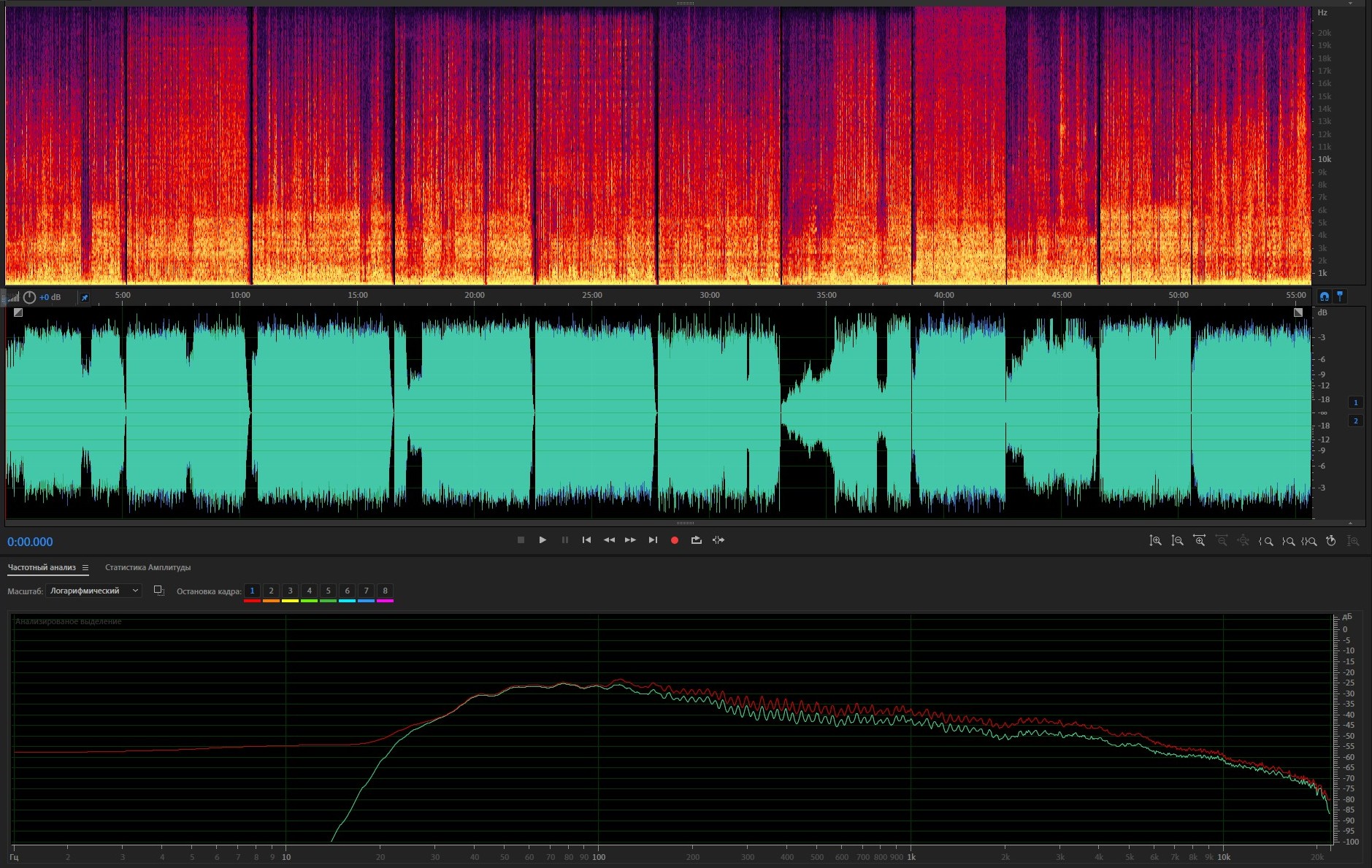Image resolution: width=1372 pixels, height=868 pixels.
Task: Click the skip selection icon
Action: click(718, 540)
